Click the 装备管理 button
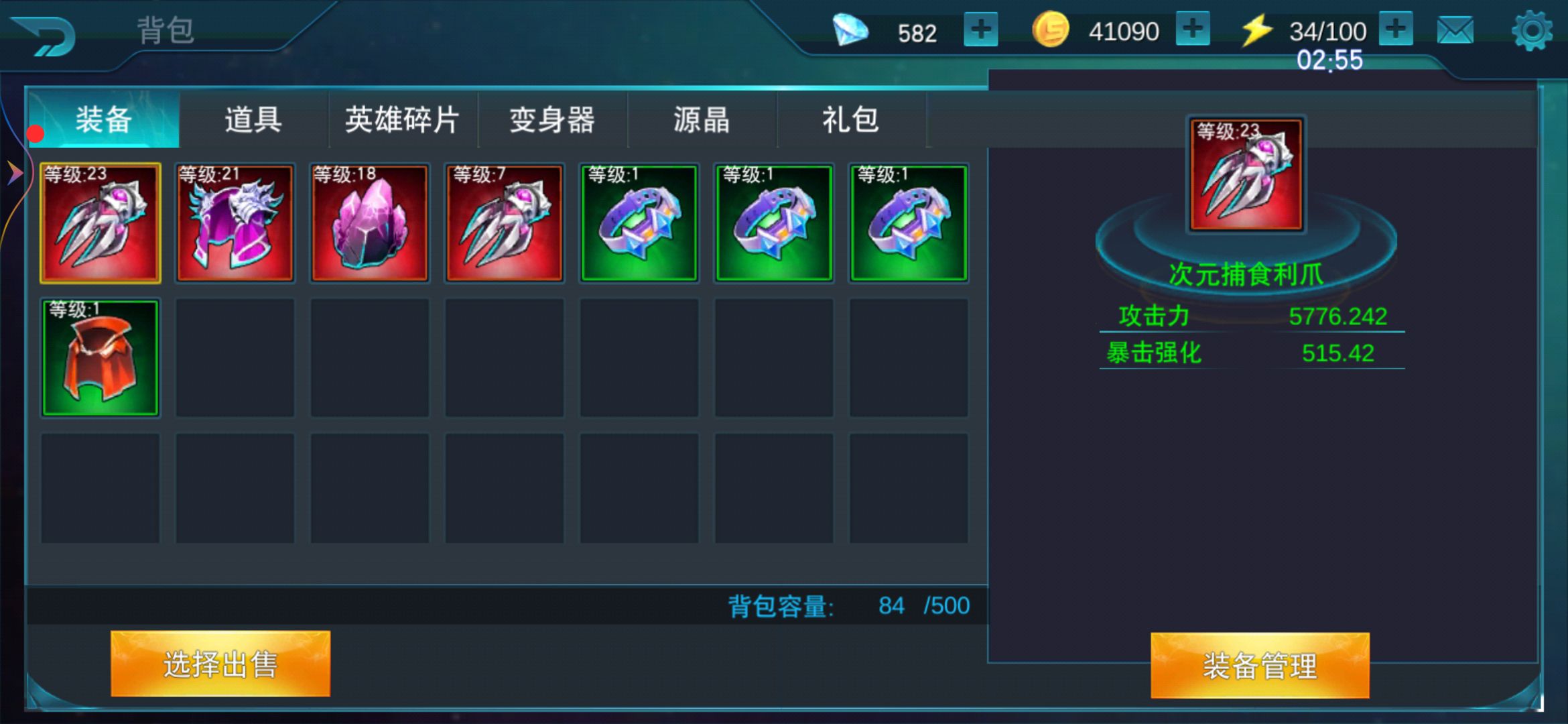 pos(1260,665)
